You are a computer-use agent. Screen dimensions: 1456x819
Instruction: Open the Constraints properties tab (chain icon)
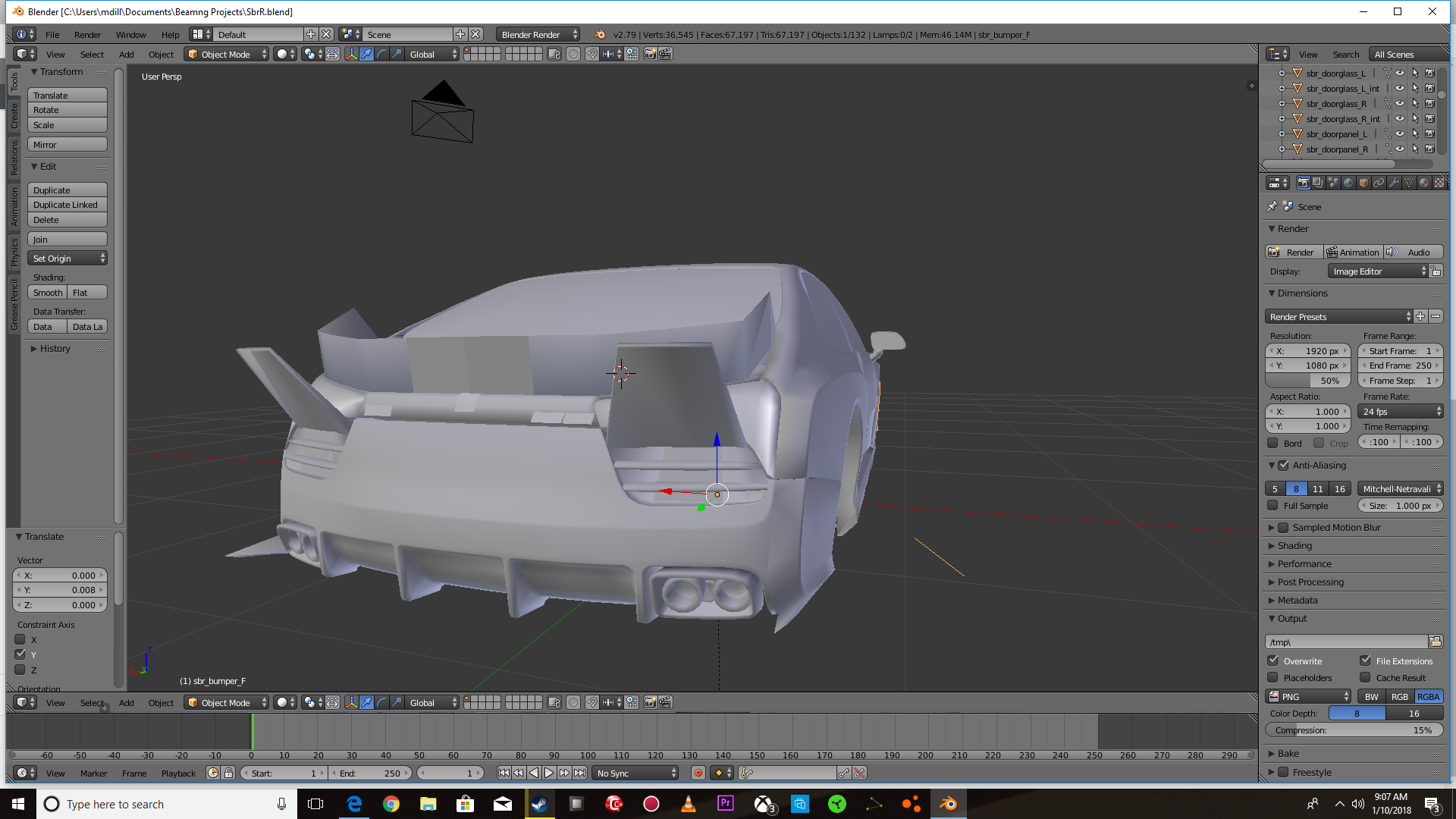tap(1379, 183)
